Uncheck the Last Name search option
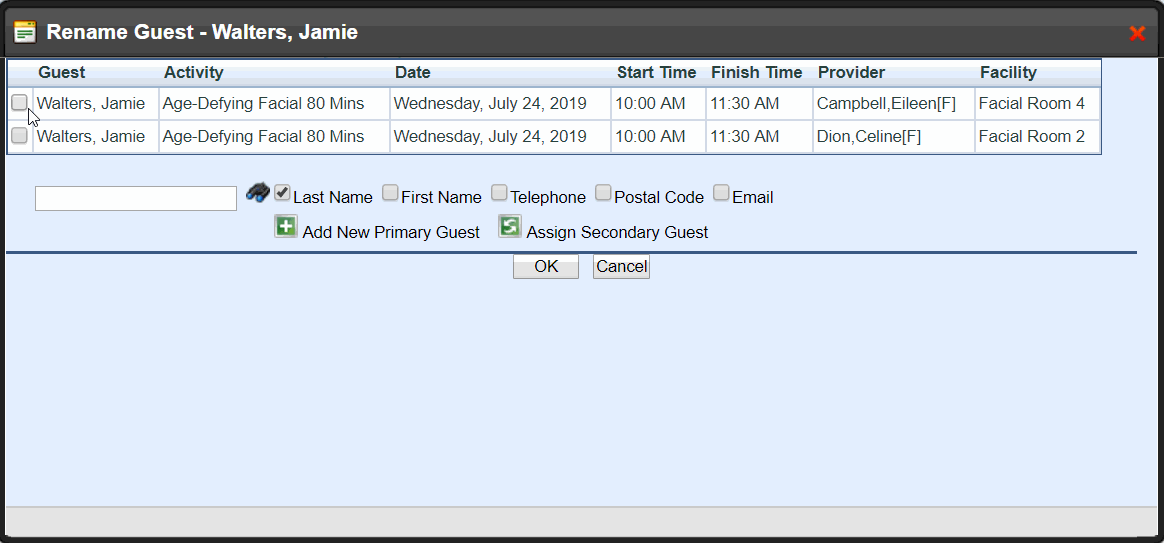Image resolution: width=1164 pixels, height=543 pixels. (283, 193)
